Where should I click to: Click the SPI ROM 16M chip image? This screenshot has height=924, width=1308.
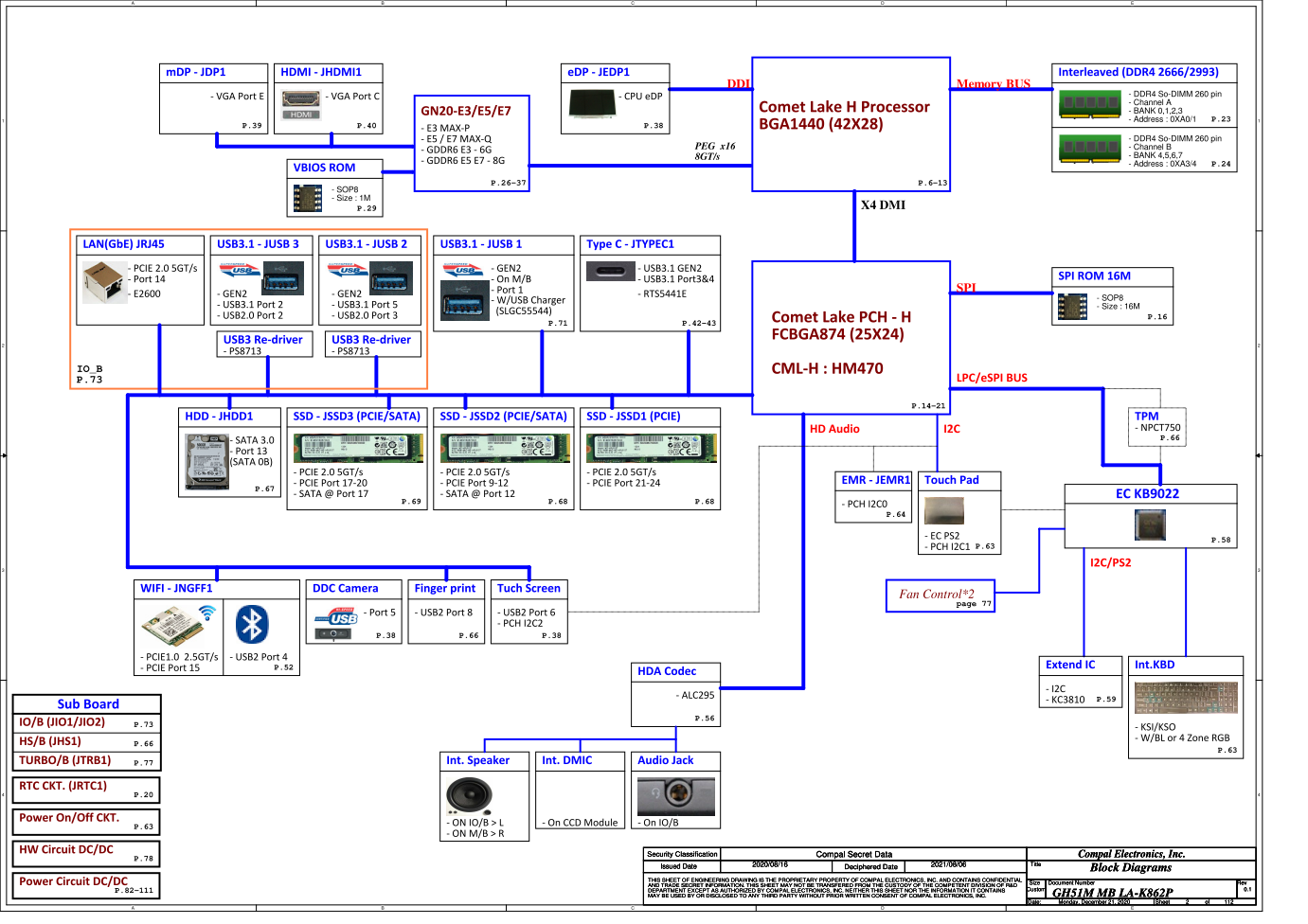(x=1072, y=307)
